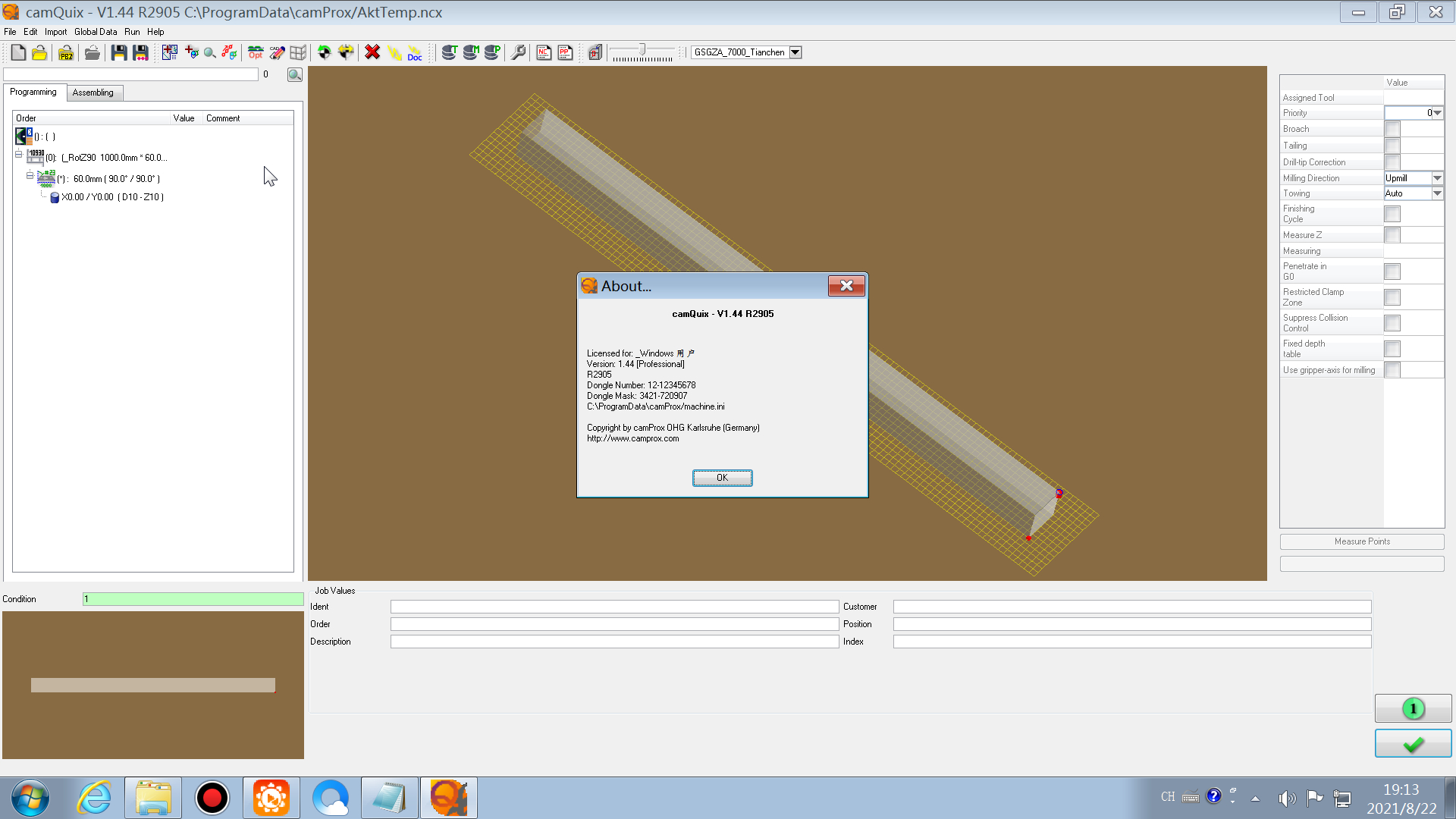Viewport: 1456px width, 819px height.
Task: Click the Open folder toolbar icon
Action: (x=39, y=52)
